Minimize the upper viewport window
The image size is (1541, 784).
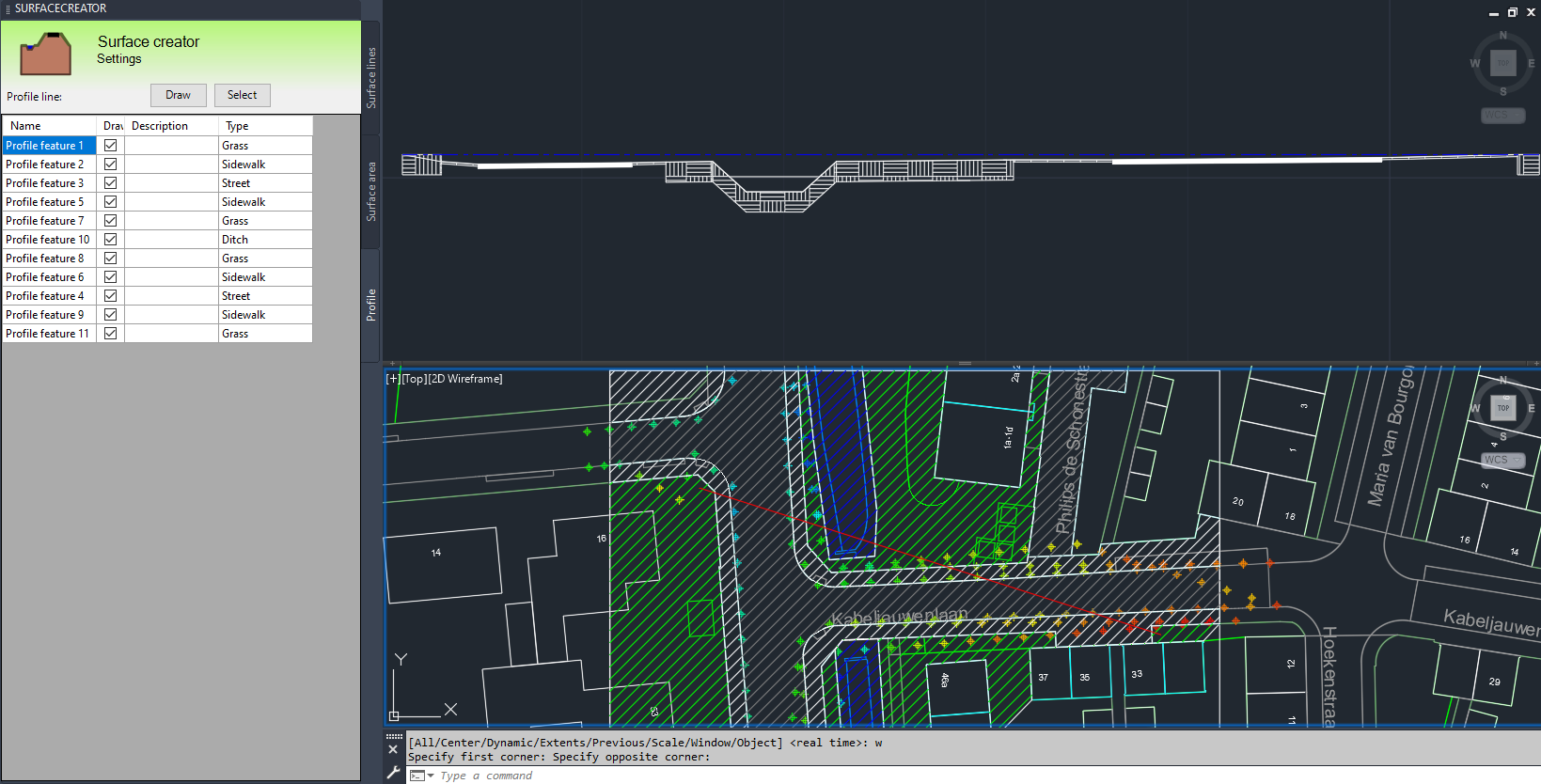click(1494, 13)
